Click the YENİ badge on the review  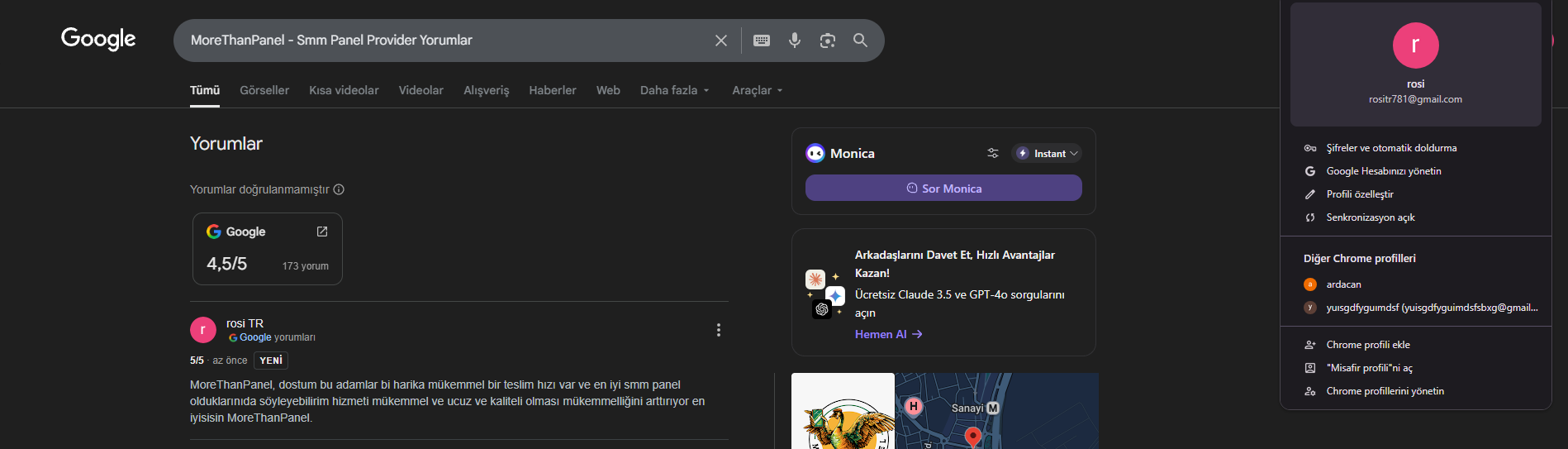[271, 361]
